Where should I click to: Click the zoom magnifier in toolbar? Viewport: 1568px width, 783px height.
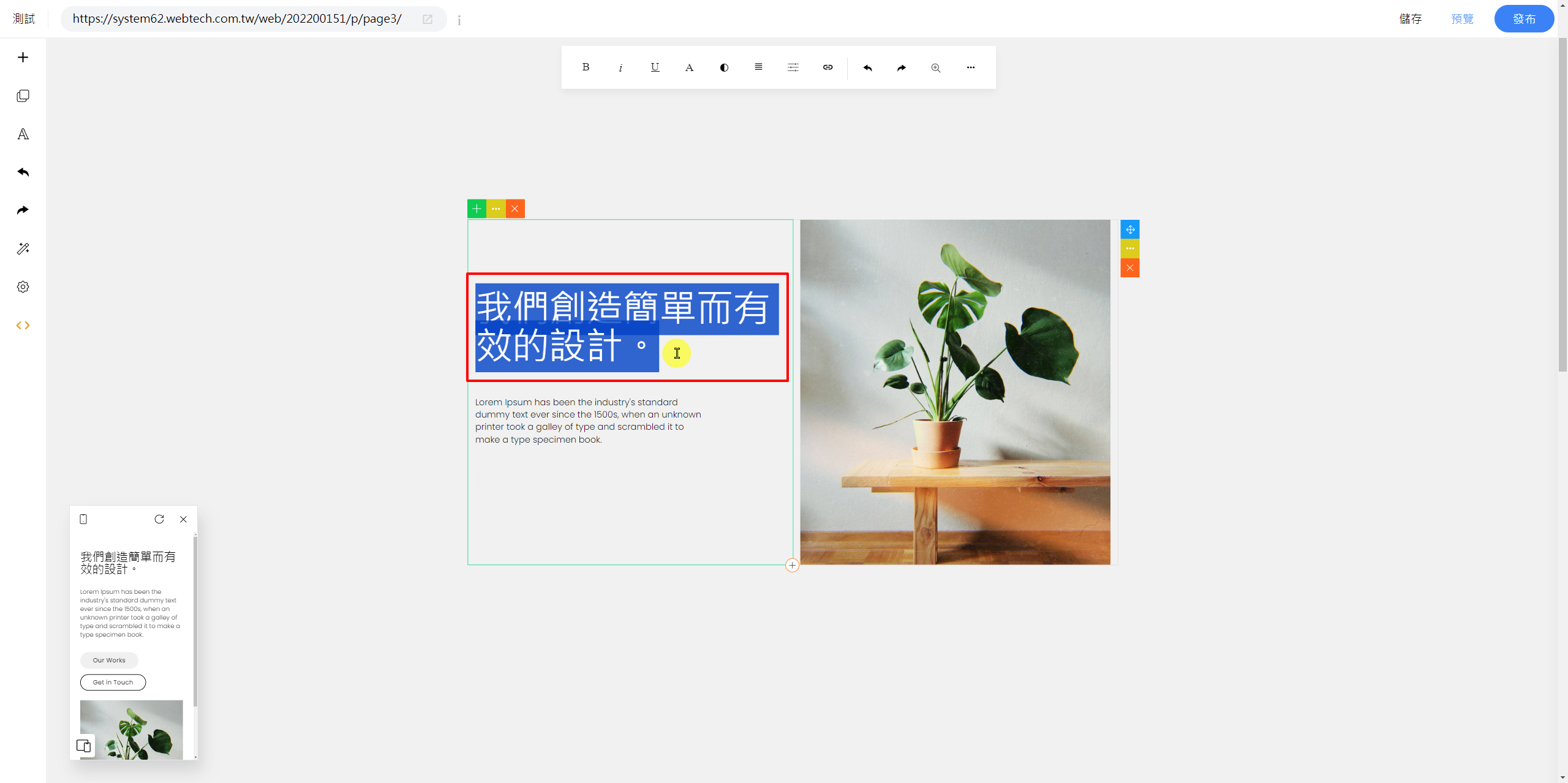click(936, 67)
